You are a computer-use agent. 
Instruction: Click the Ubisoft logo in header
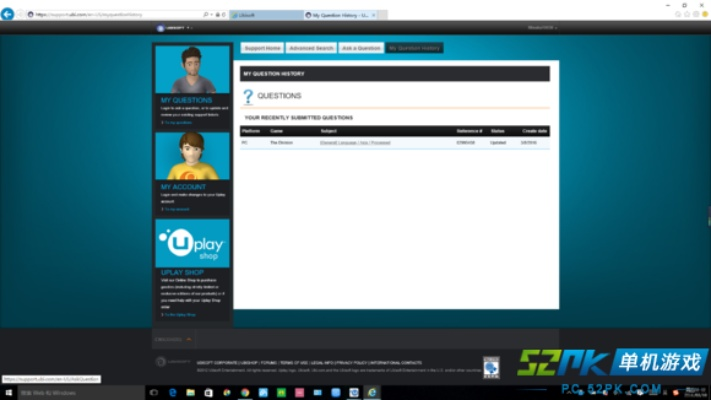point(170,28)
